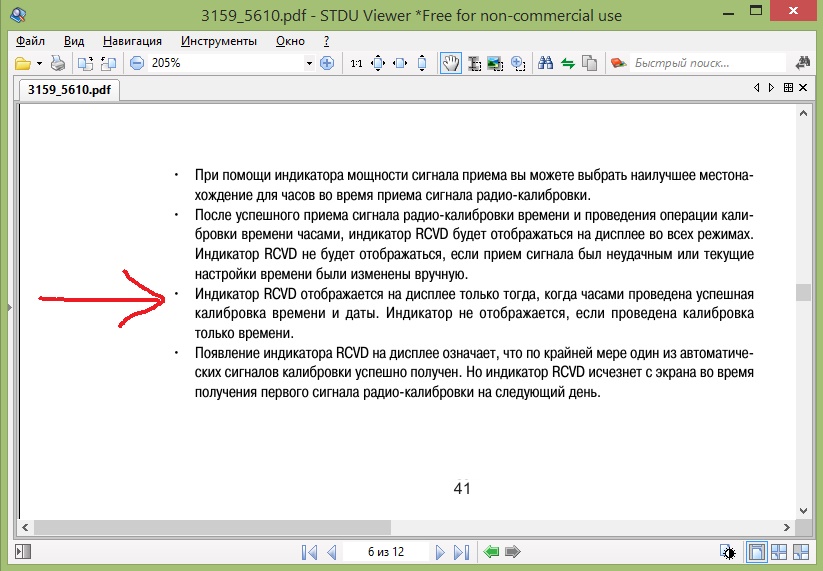The image size is (823, 571).
Task: Open the dropdown arrow beside Open icon
Action: 39,63
